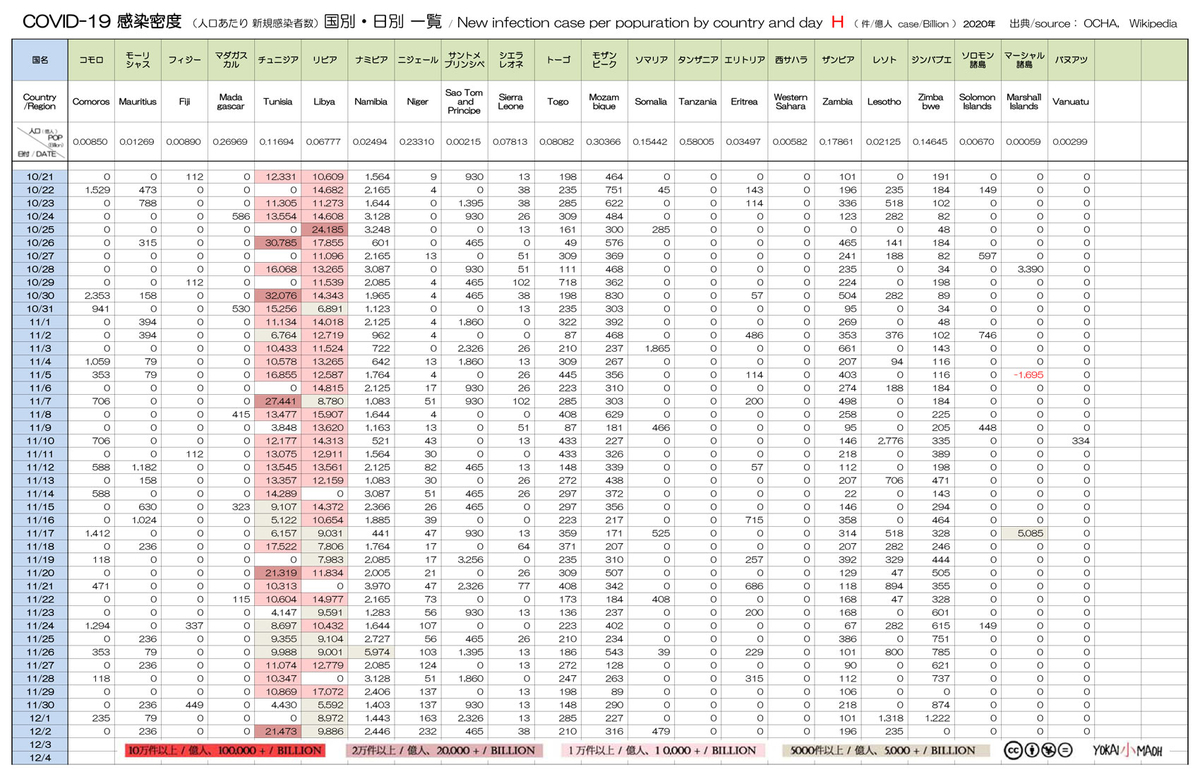Select the Libya column header
1200x772 pixels.
coord(324,101)
